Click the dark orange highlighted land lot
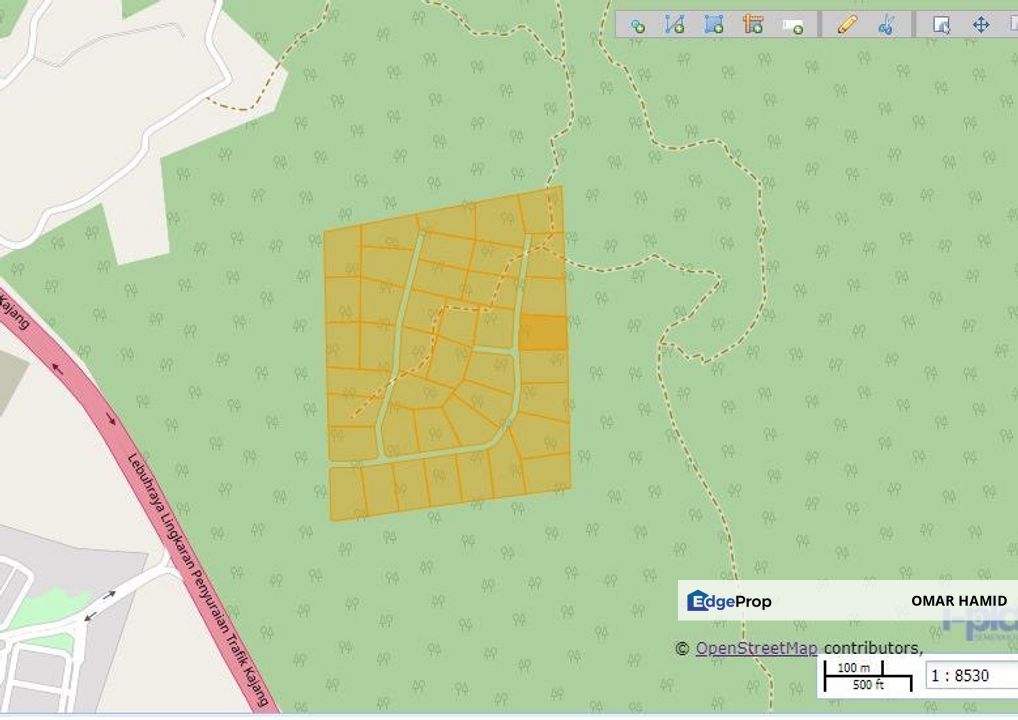 click(543, 332)
